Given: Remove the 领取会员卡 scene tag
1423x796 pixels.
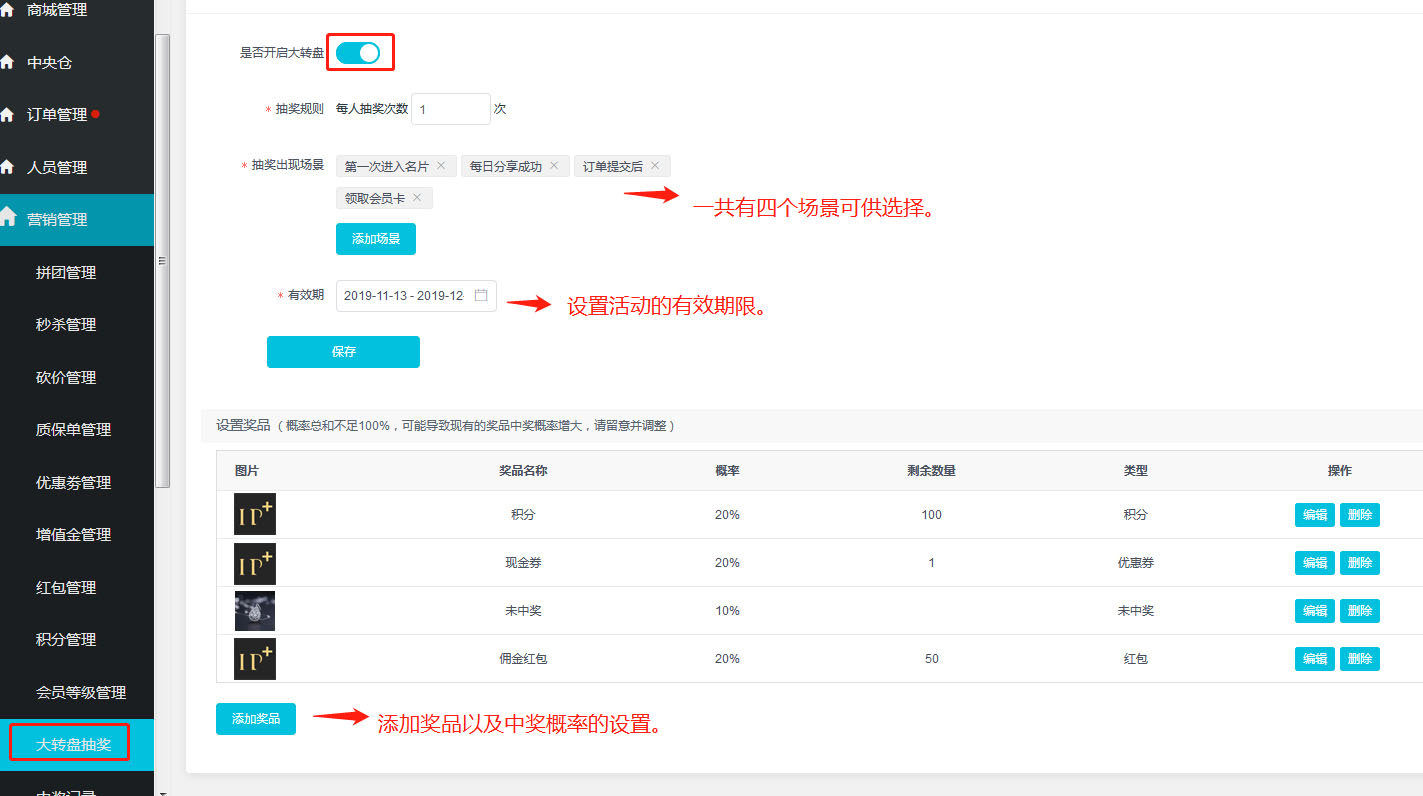Looking at the screenshot, I should [x=417, y=198].
